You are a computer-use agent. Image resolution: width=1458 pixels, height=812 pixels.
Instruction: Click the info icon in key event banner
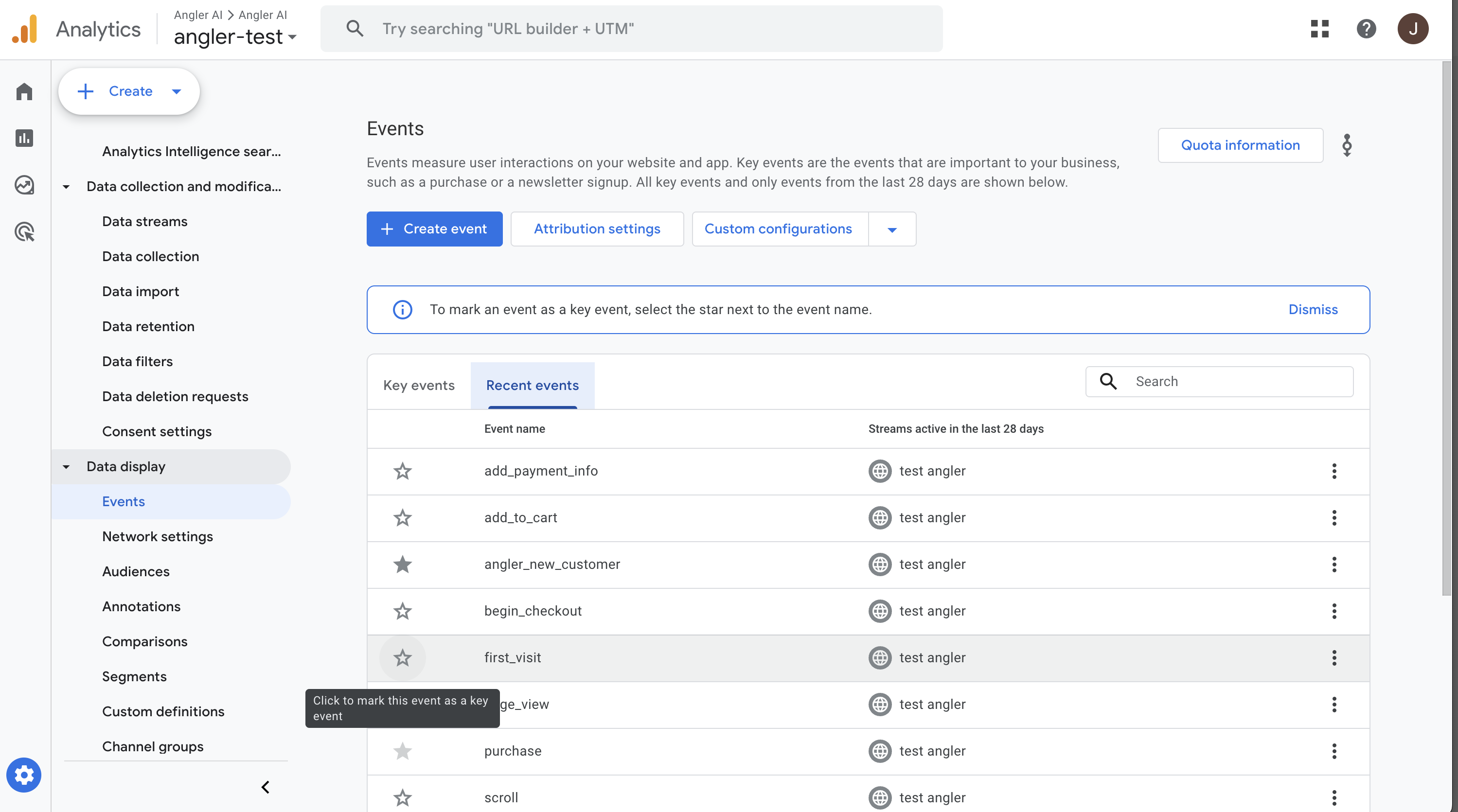[x=402, y=310]
